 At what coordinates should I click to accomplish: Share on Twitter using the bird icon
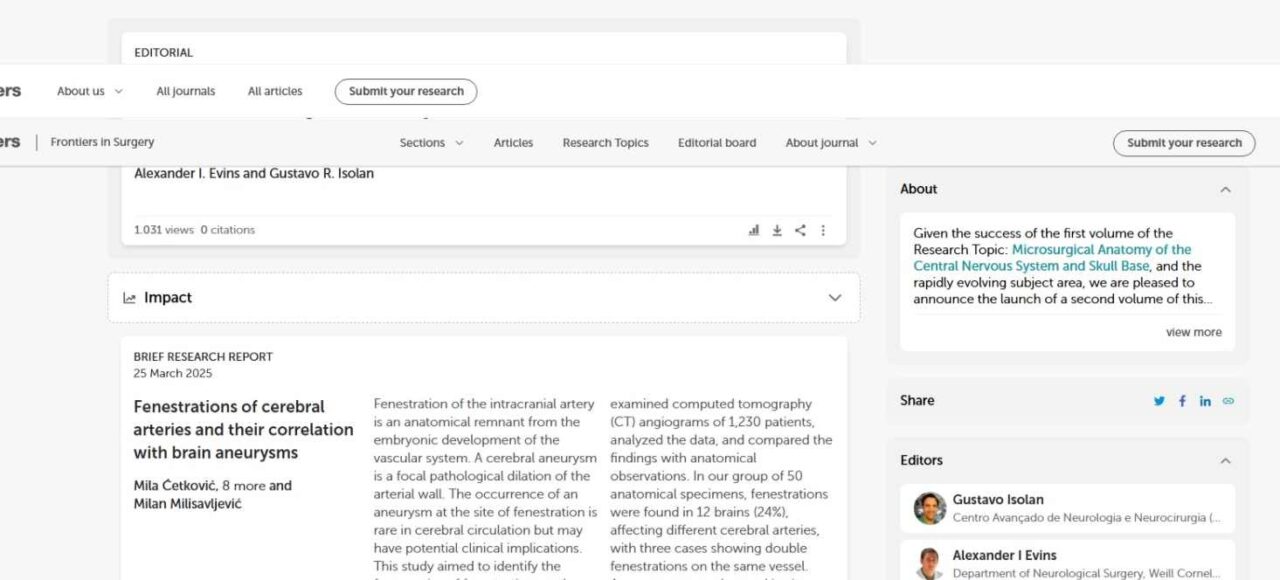(x=1159, y=401)
